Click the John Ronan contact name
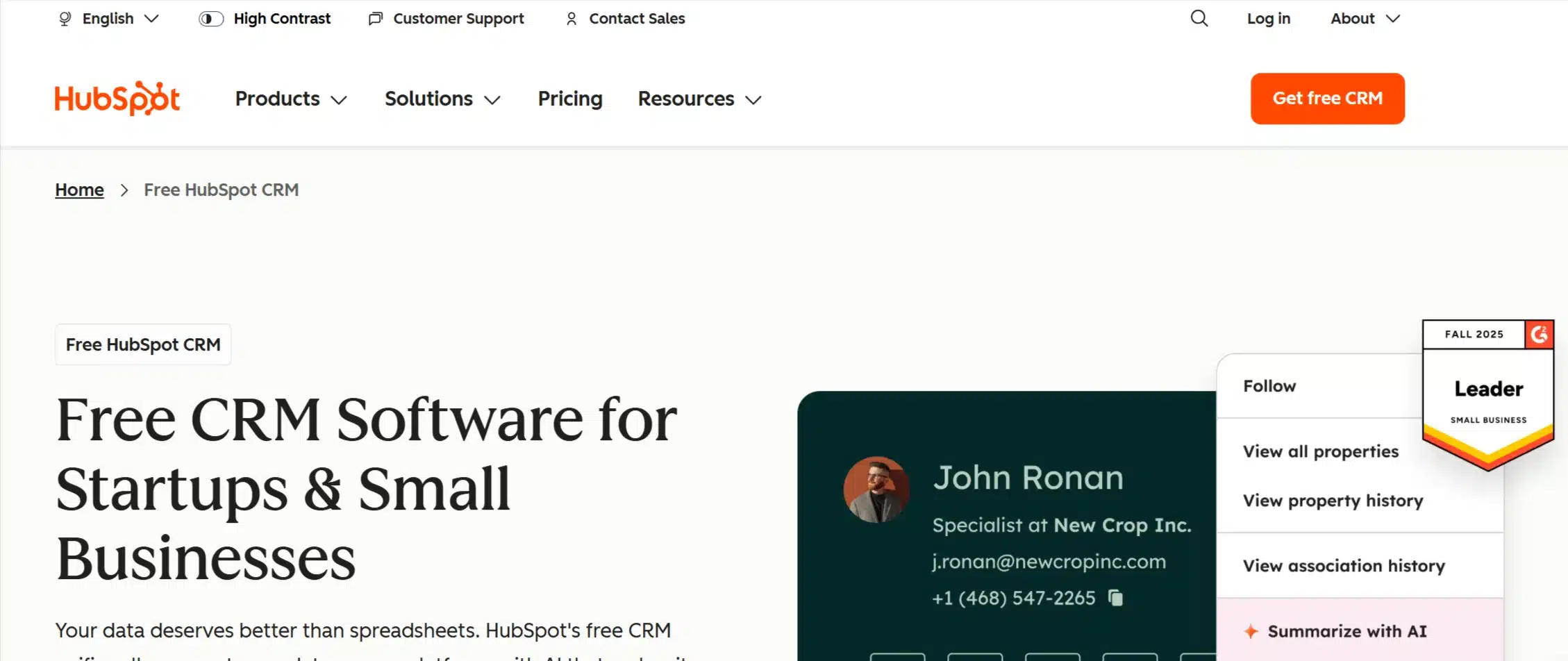Viewport: 1568px width, 661px height. (1028, 478)
